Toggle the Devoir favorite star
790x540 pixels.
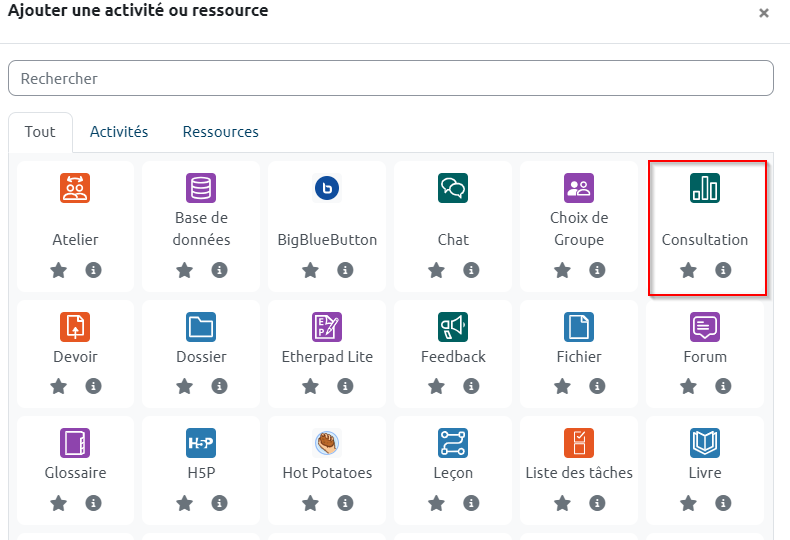(58, 386)
